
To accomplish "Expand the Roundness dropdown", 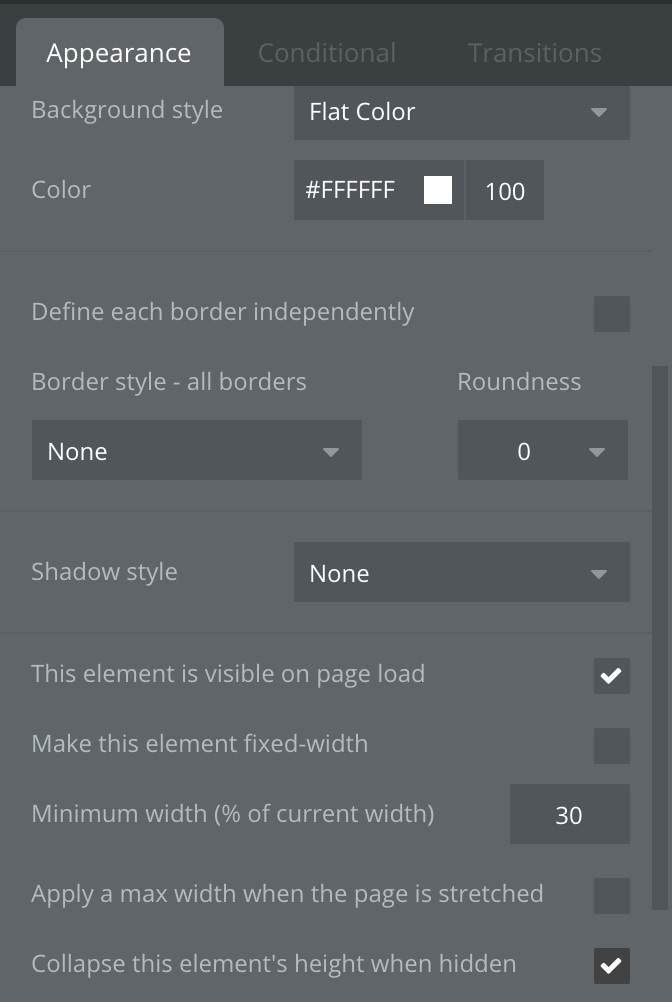I will [x=542, y=451].
